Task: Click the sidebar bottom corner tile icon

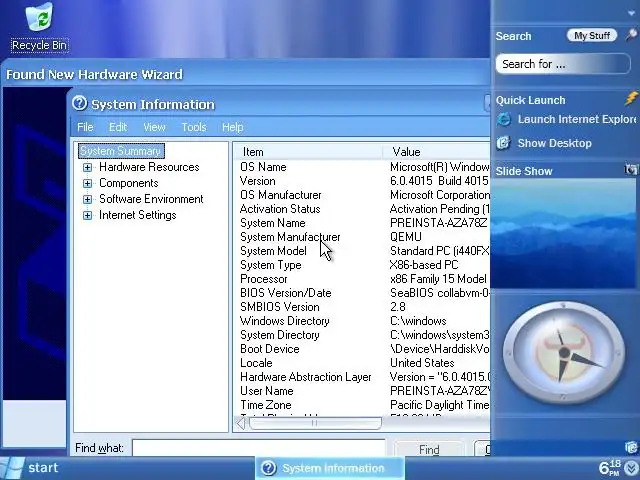Action: point(631,448)
